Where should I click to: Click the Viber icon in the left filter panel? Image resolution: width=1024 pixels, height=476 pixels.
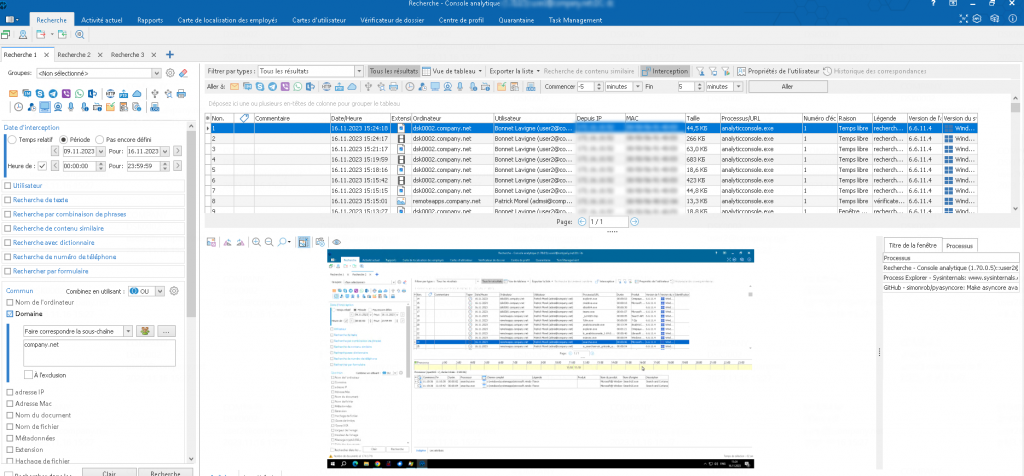[x=66, y=93]
